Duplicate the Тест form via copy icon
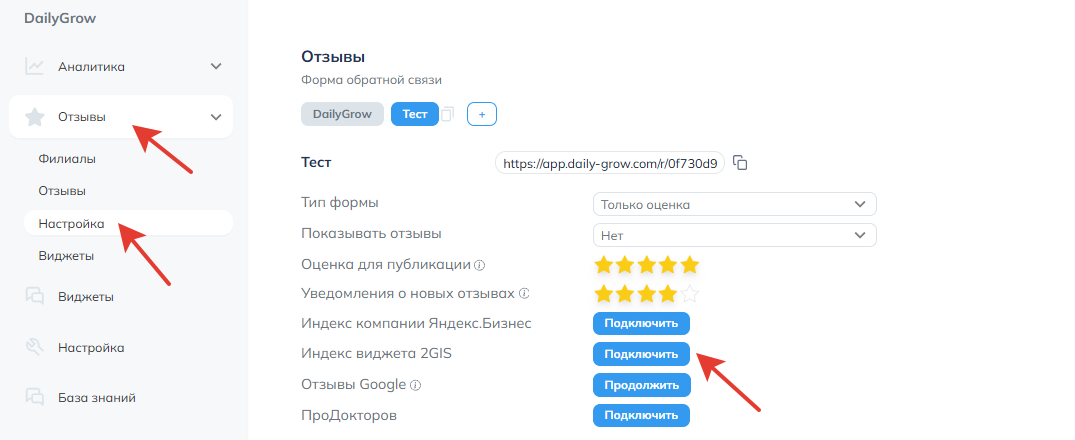Screen dimensions: 1075x440 click(448, 114)
